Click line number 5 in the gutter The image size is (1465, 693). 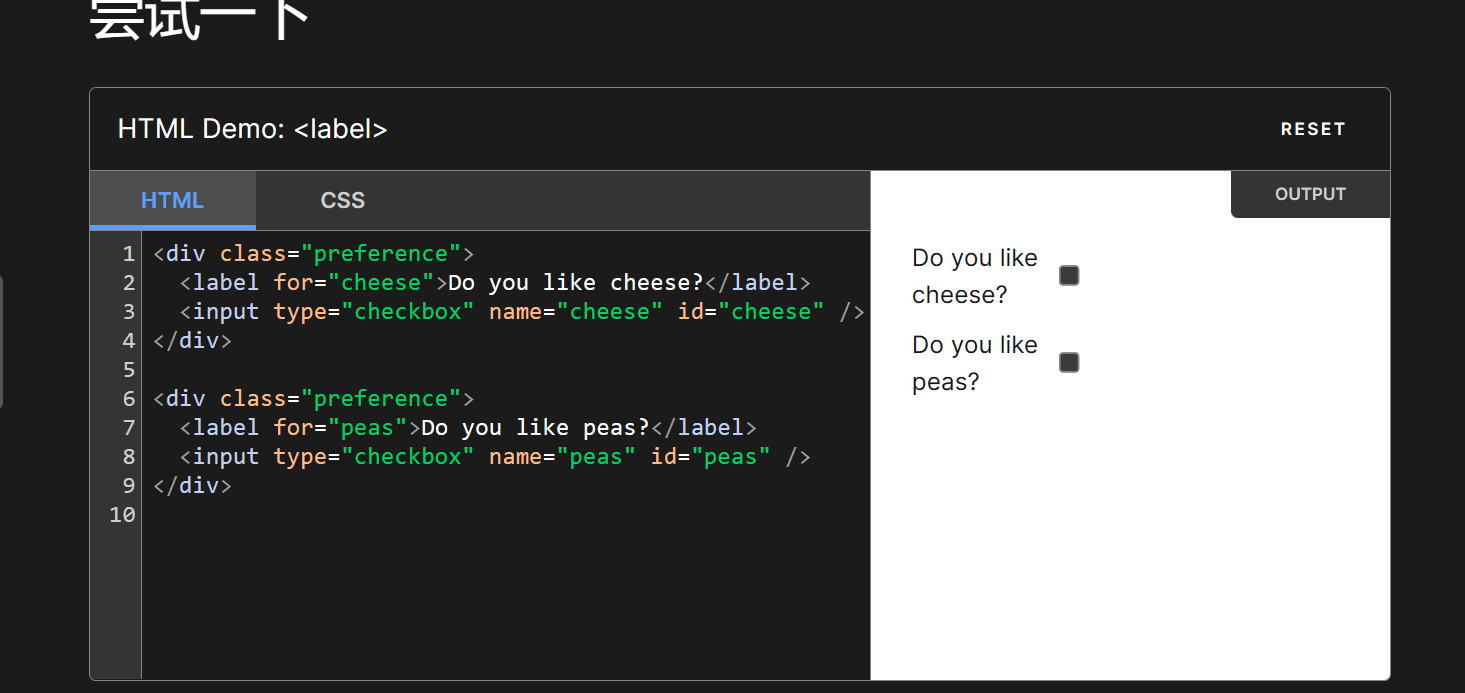(x=128, y=370)
